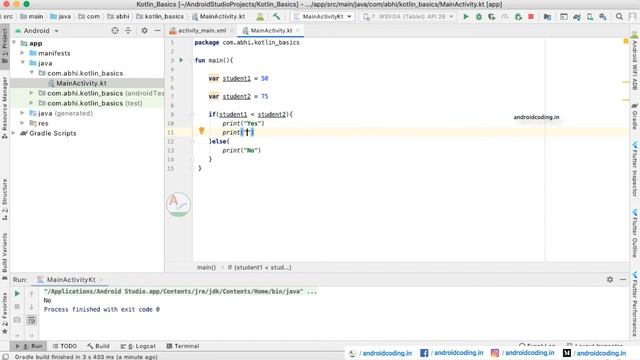The image size is (640, 360).
Task: Click the tool window toggle icon in status bar corner
Action: point(5,357)
